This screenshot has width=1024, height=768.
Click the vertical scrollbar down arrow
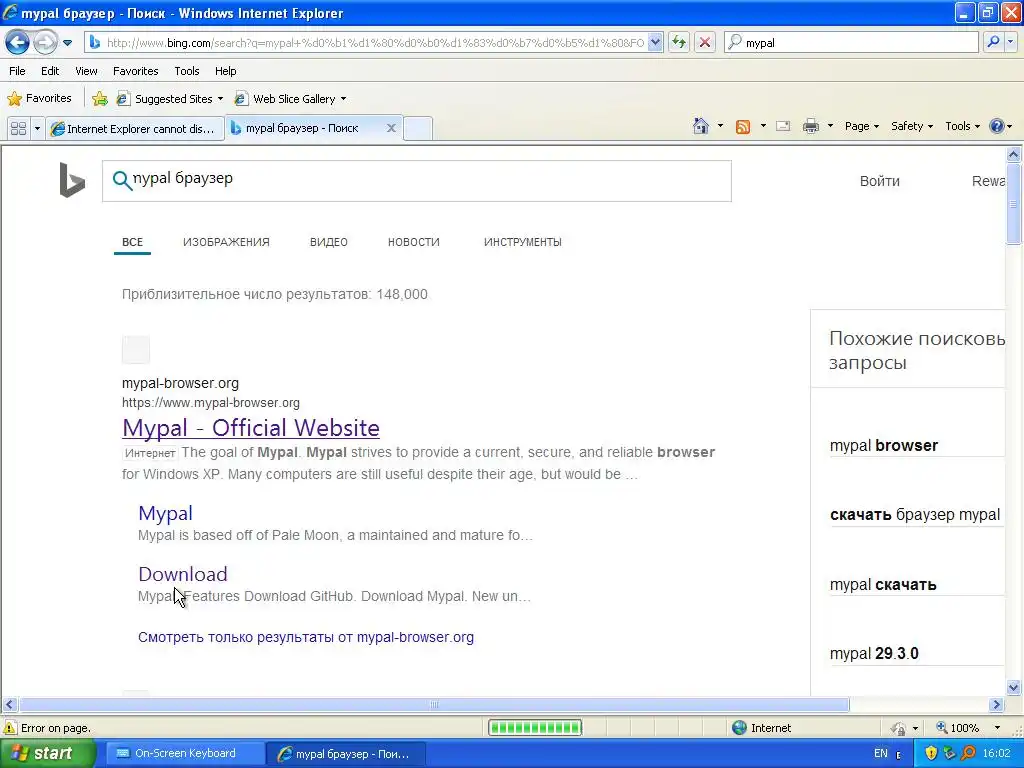tap(1013, 687)
